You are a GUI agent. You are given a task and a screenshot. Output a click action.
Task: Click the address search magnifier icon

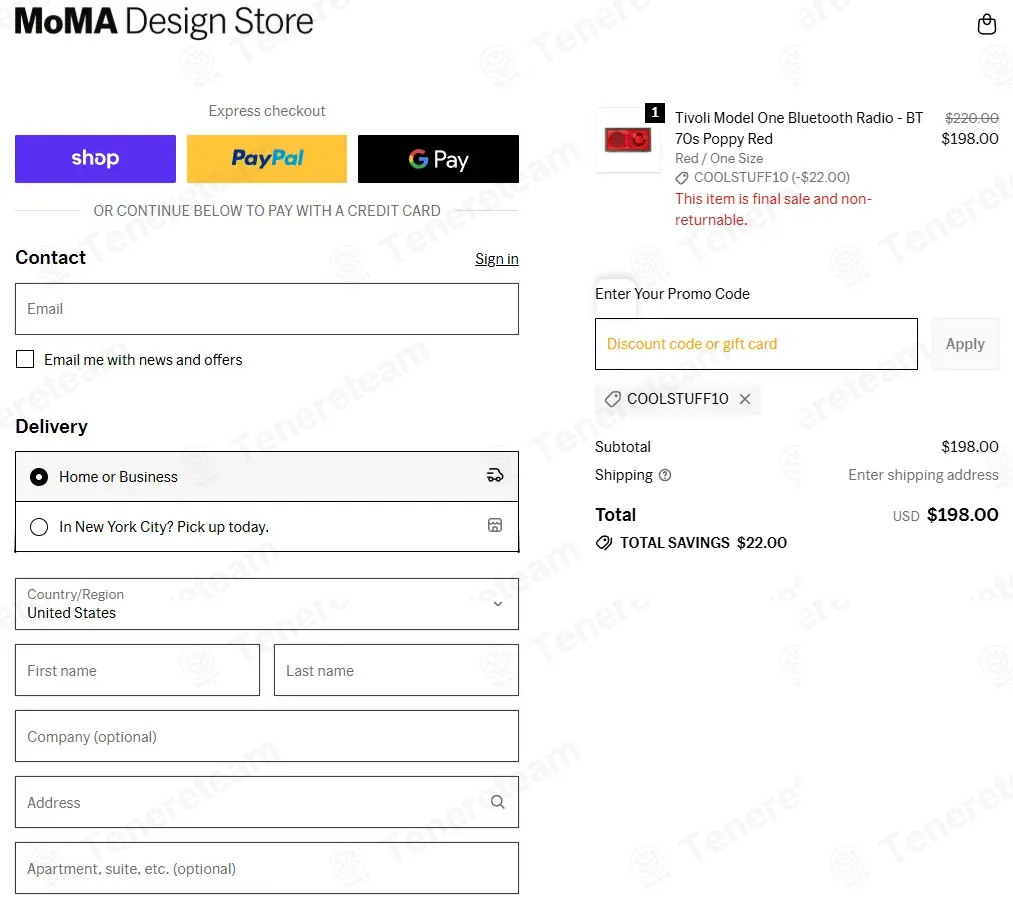click(x=498, y=802)
